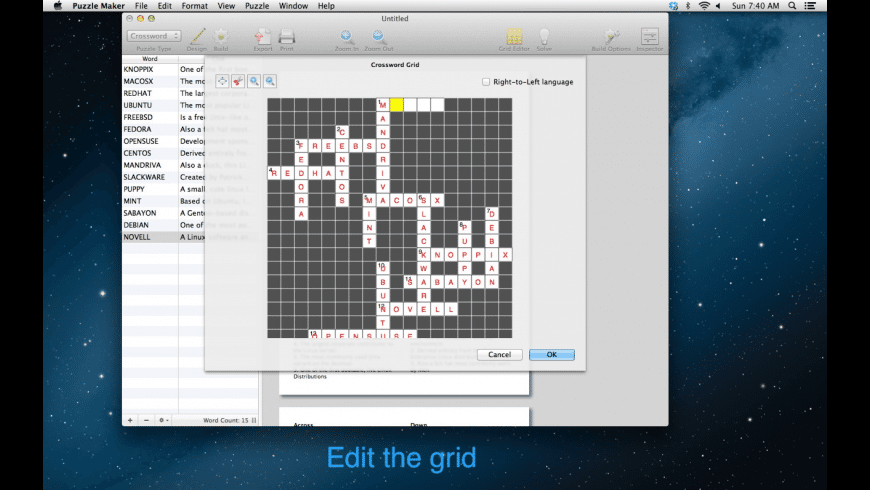Click the clock showing Sun 7:40 AM
The image size is (870, 490).
tap(755, 6)
